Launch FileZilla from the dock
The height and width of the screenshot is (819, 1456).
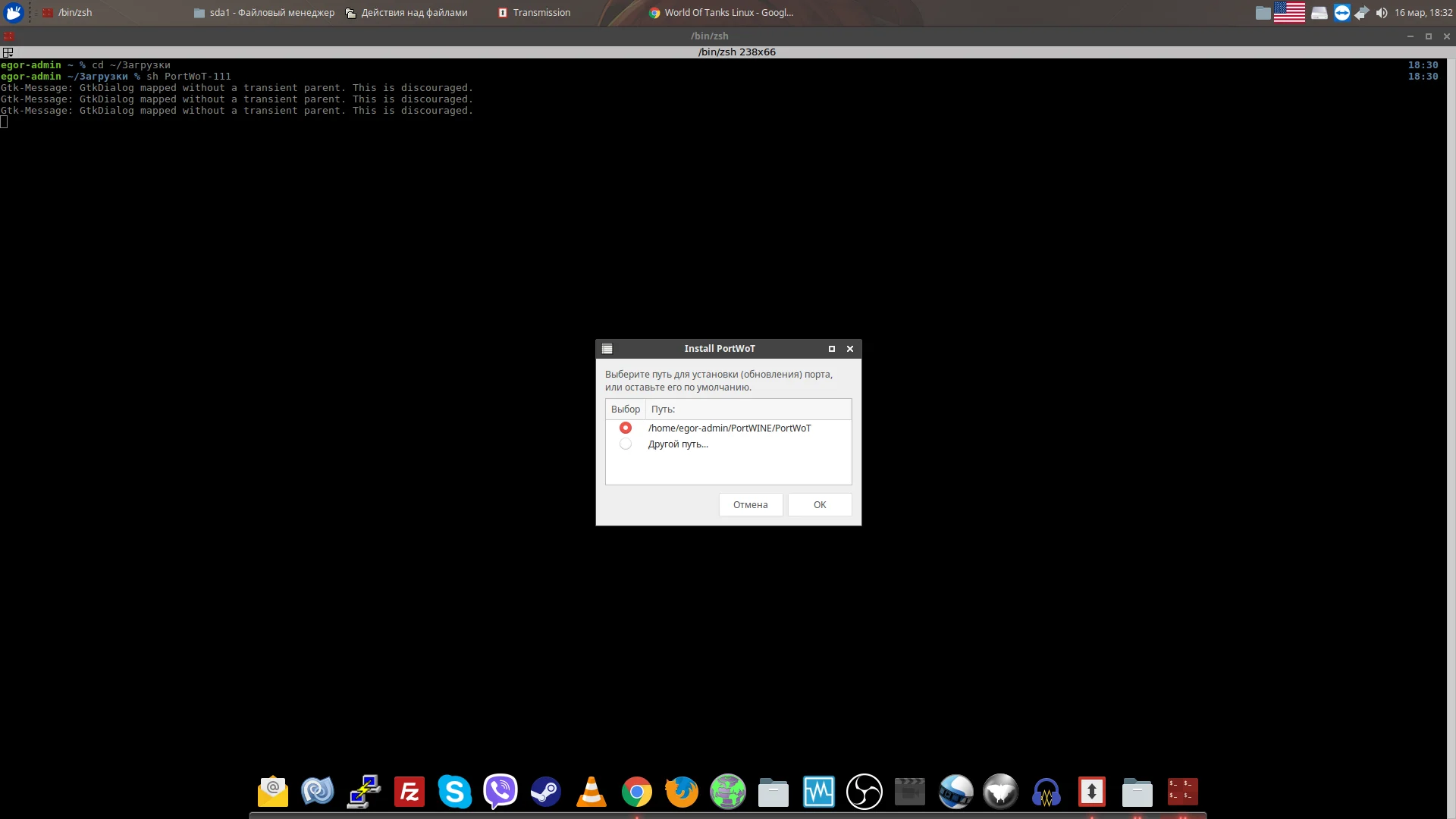(409, 792)
